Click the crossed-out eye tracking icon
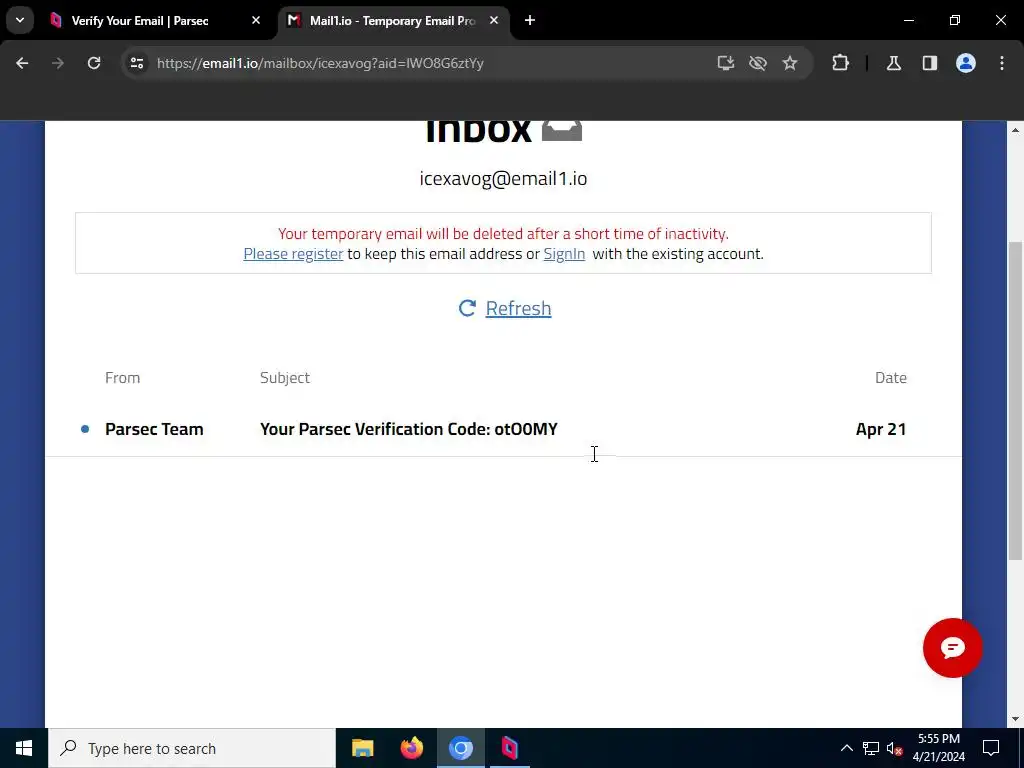 [758, 63]
